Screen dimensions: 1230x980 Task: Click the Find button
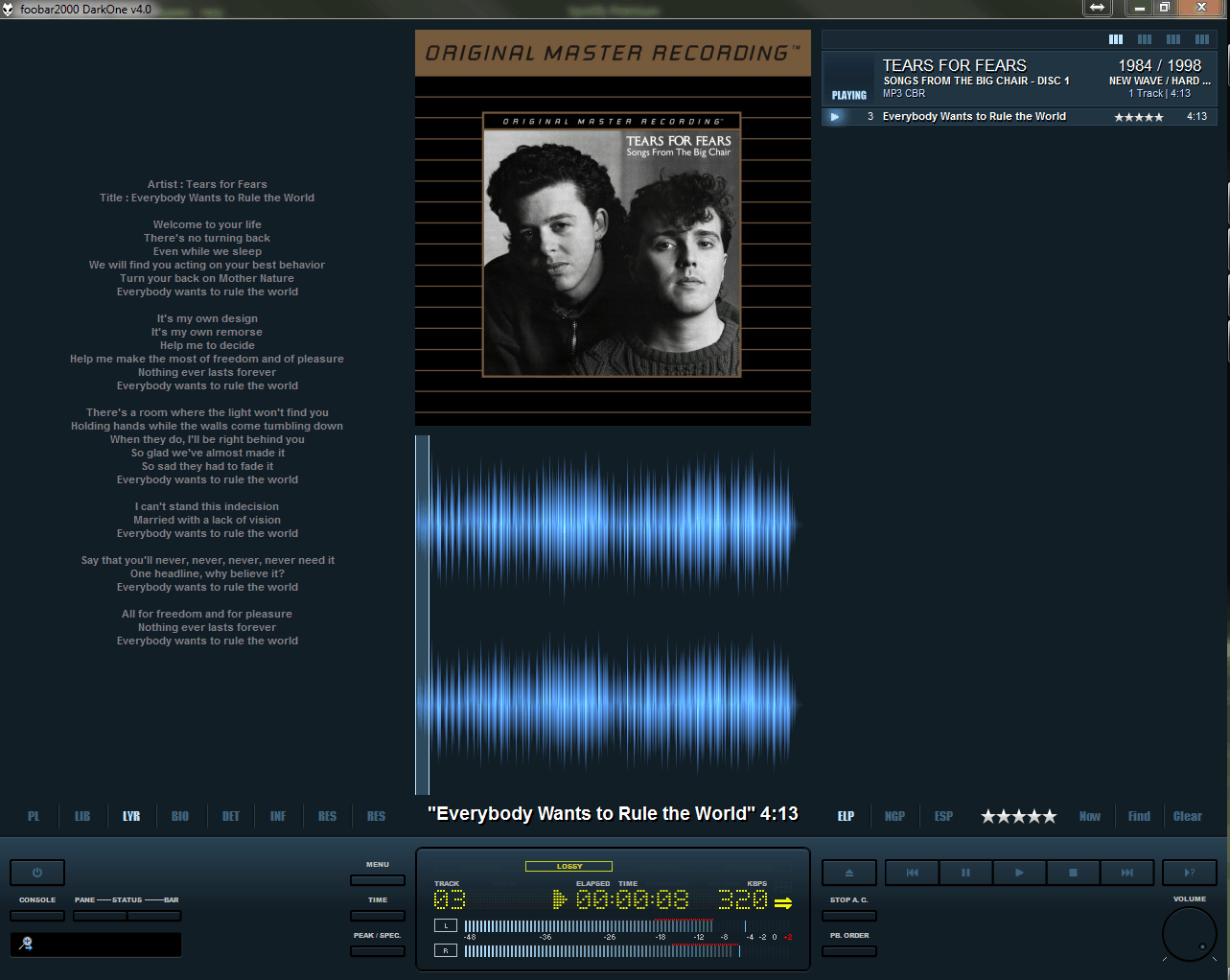[1139, 816]
